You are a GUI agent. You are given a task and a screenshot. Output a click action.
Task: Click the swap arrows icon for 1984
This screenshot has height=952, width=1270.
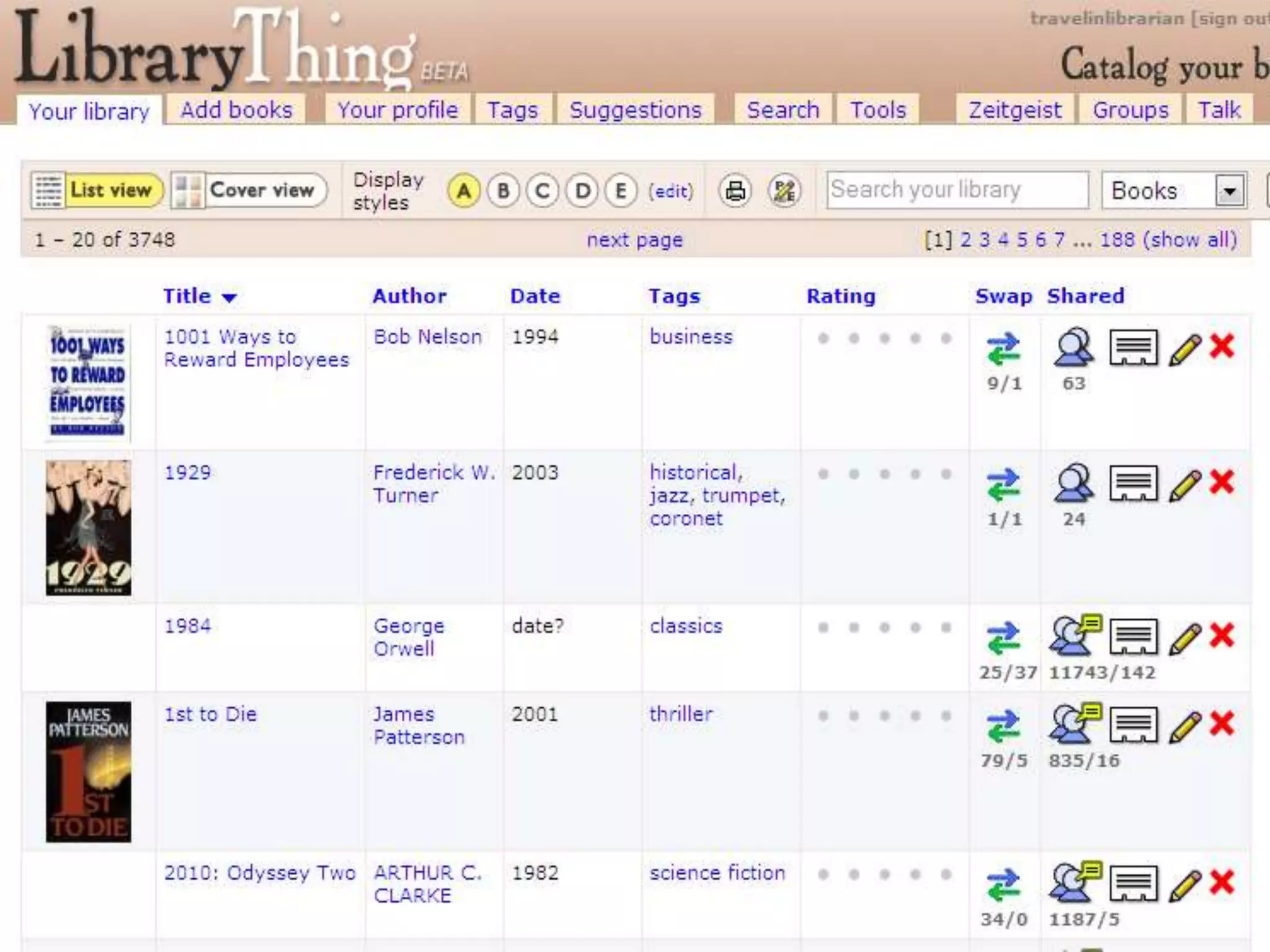(1003, 637)
